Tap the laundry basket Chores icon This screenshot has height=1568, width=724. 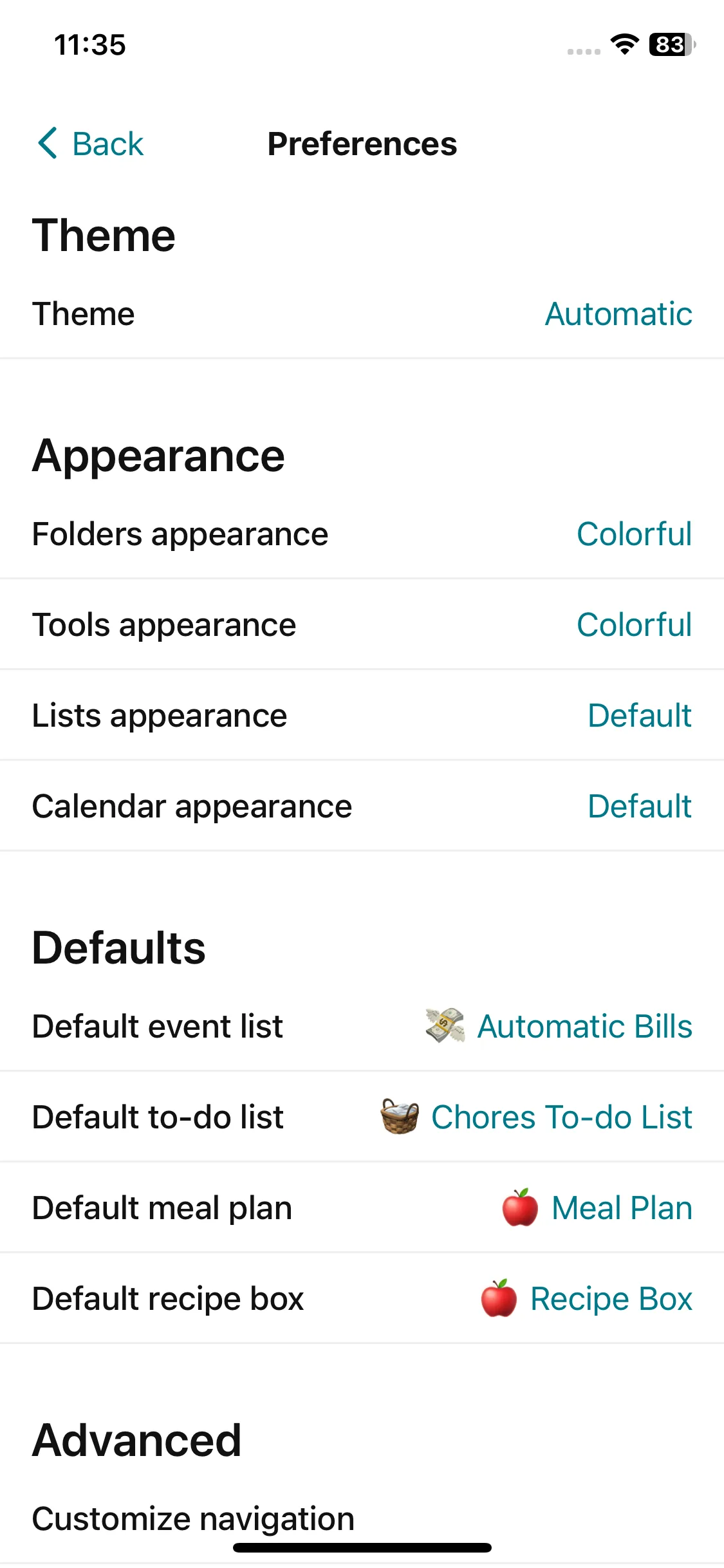pyautogui.click(x=400, y=1116)
